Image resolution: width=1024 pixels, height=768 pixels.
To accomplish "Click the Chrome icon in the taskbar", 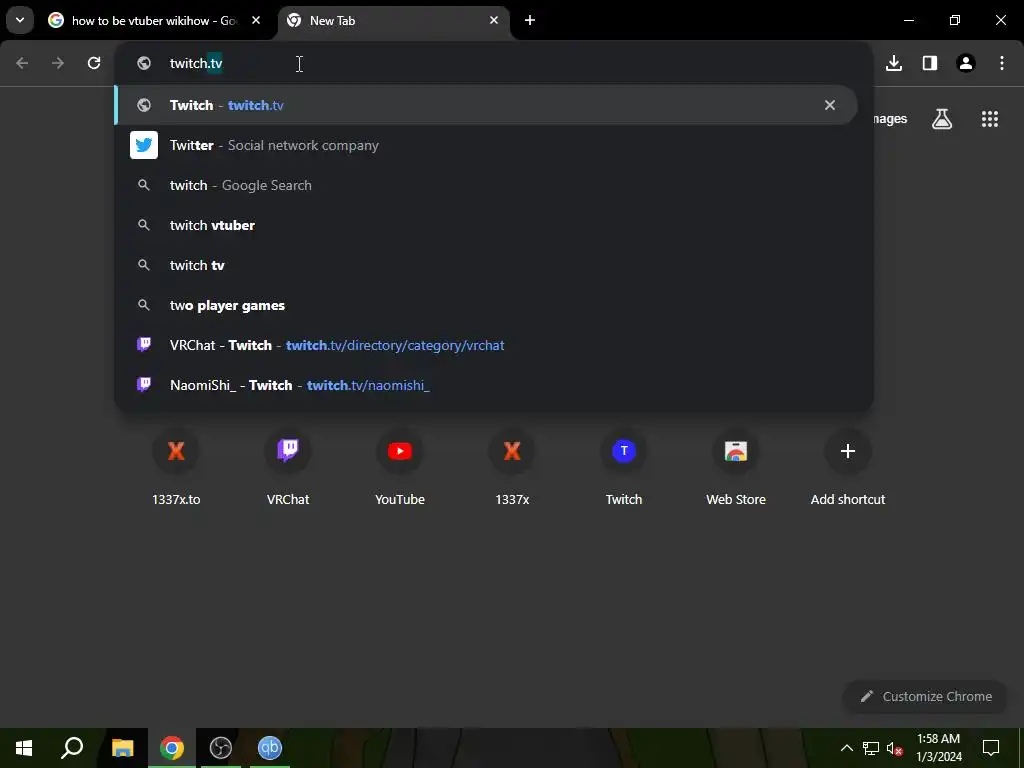I will 172,748.
